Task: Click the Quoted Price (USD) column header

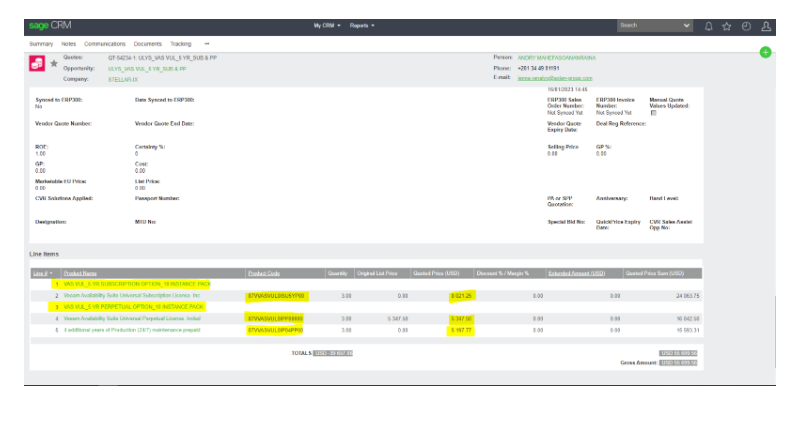Action: pyautogui.click(x=436, y=273)
